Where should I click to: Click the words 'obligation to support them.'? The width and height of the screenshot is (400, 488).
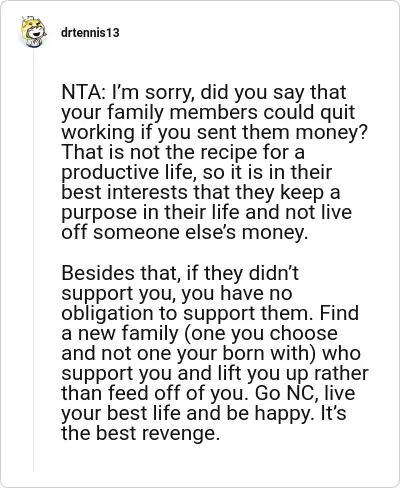[x=188, y=314]
